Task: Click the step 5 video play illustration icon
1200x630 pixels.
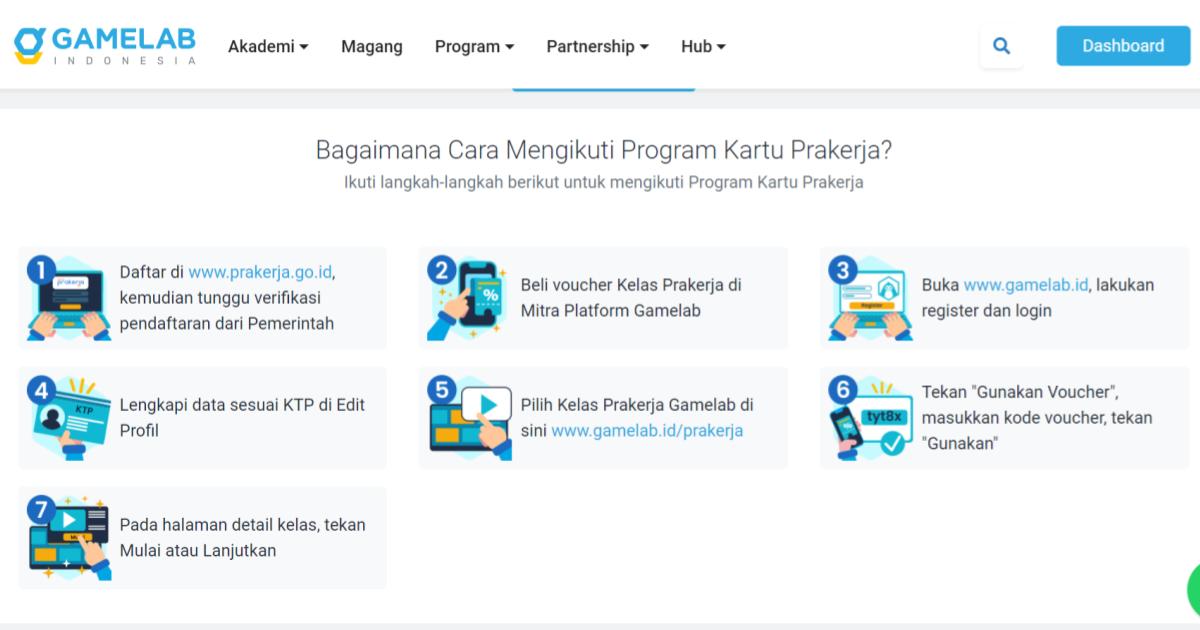Action: [470, 417]
